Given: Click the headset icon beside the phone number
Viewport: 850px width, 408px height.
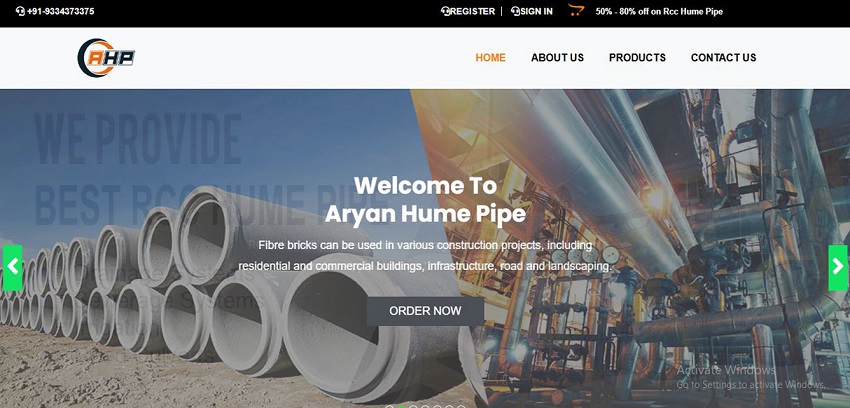Looking at the screenshot, I should (x=21, y=11).
